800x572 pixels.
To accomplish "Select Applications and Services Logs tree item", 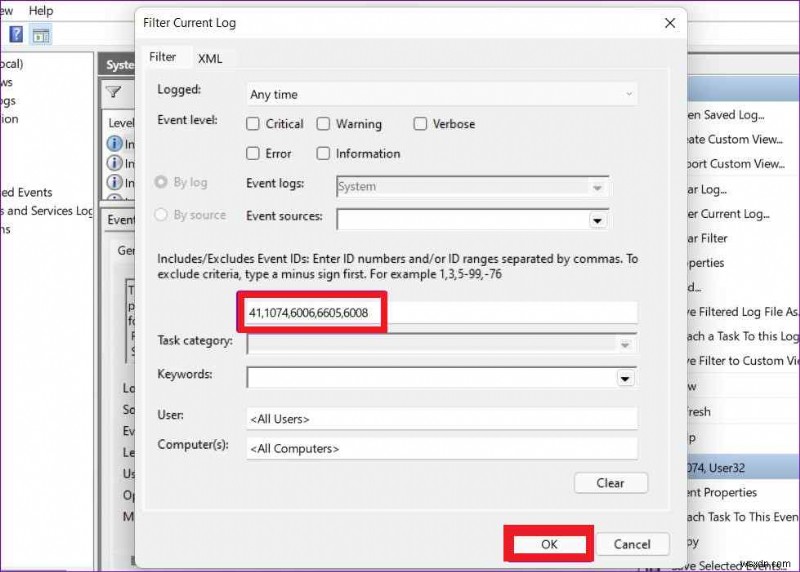I will pos(47,211).
